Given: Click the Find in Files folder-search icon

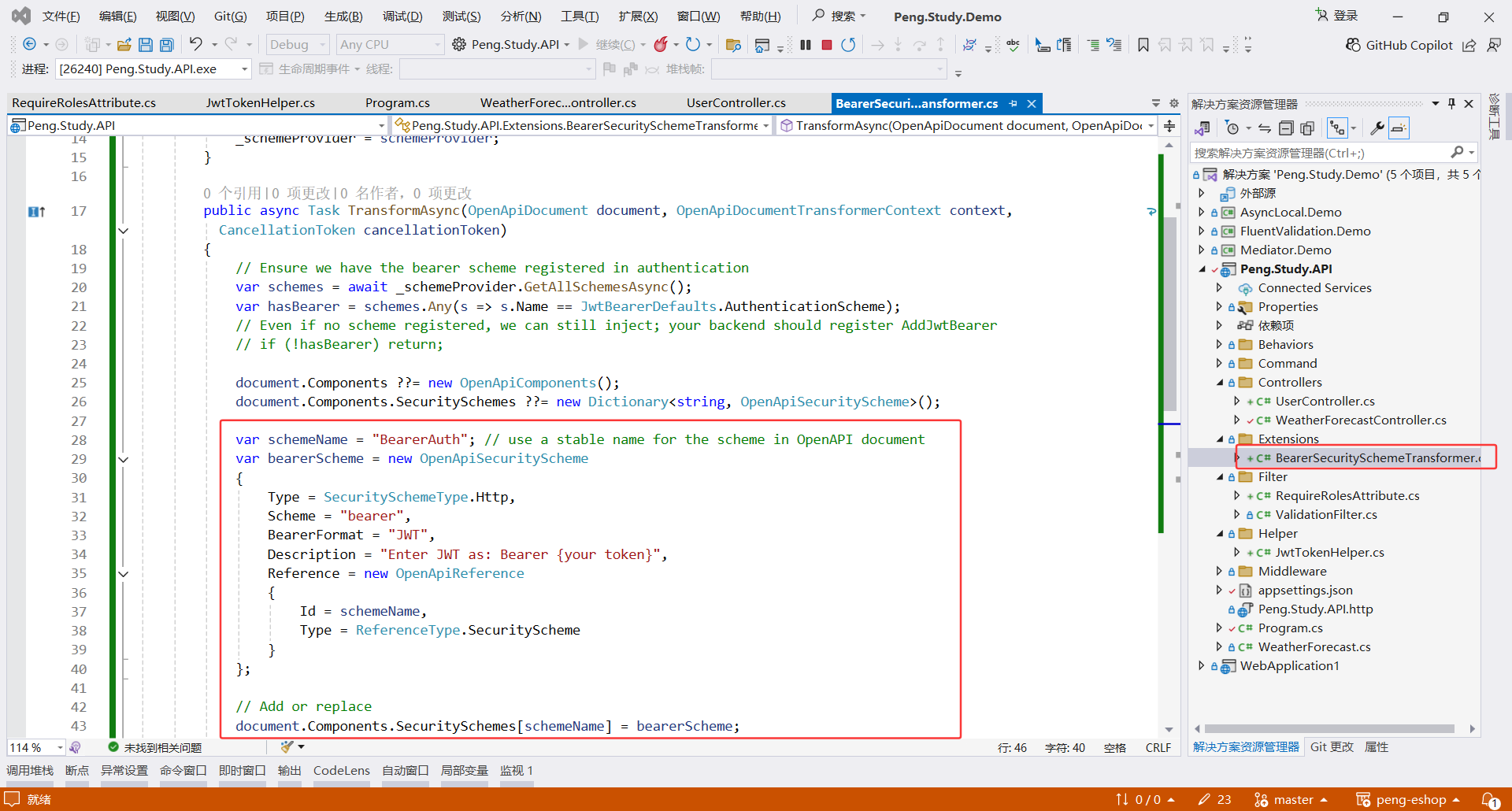Looking at the screenshot, I should point(733,45).
